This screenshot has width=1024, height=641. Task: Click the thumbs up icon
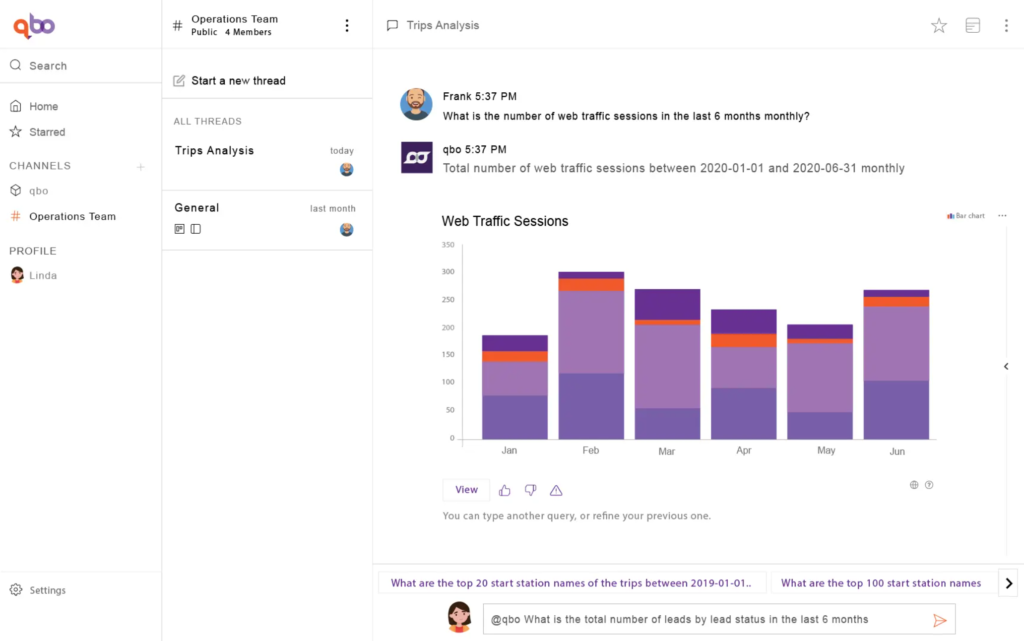pyautogui.click(x=505, y=490)
